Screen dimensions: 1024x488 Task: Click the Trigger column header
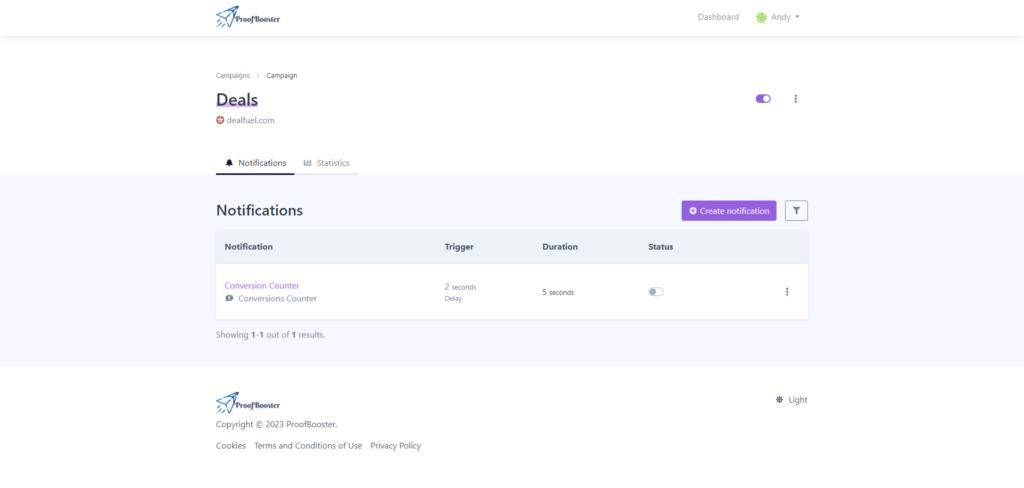(x=459, y=247)
